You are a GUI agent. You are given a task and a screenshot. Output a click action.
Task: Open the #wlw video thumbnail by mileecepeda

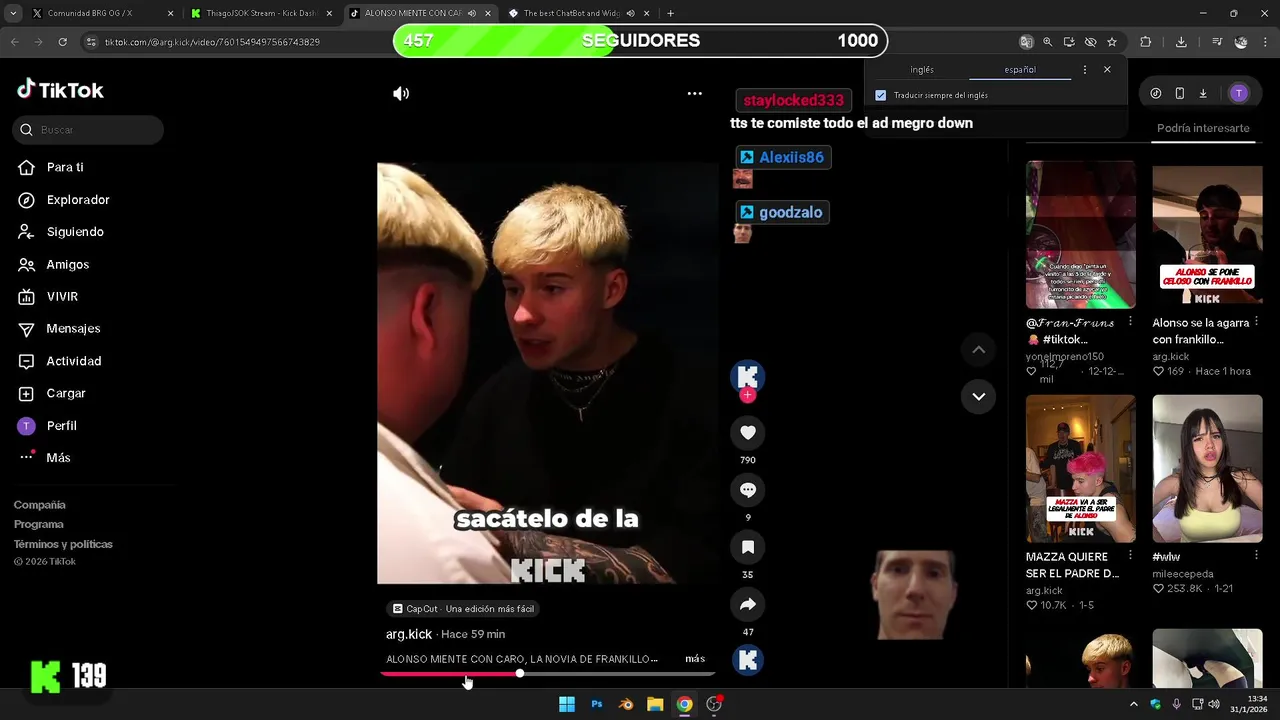(x=1207, y=468)
